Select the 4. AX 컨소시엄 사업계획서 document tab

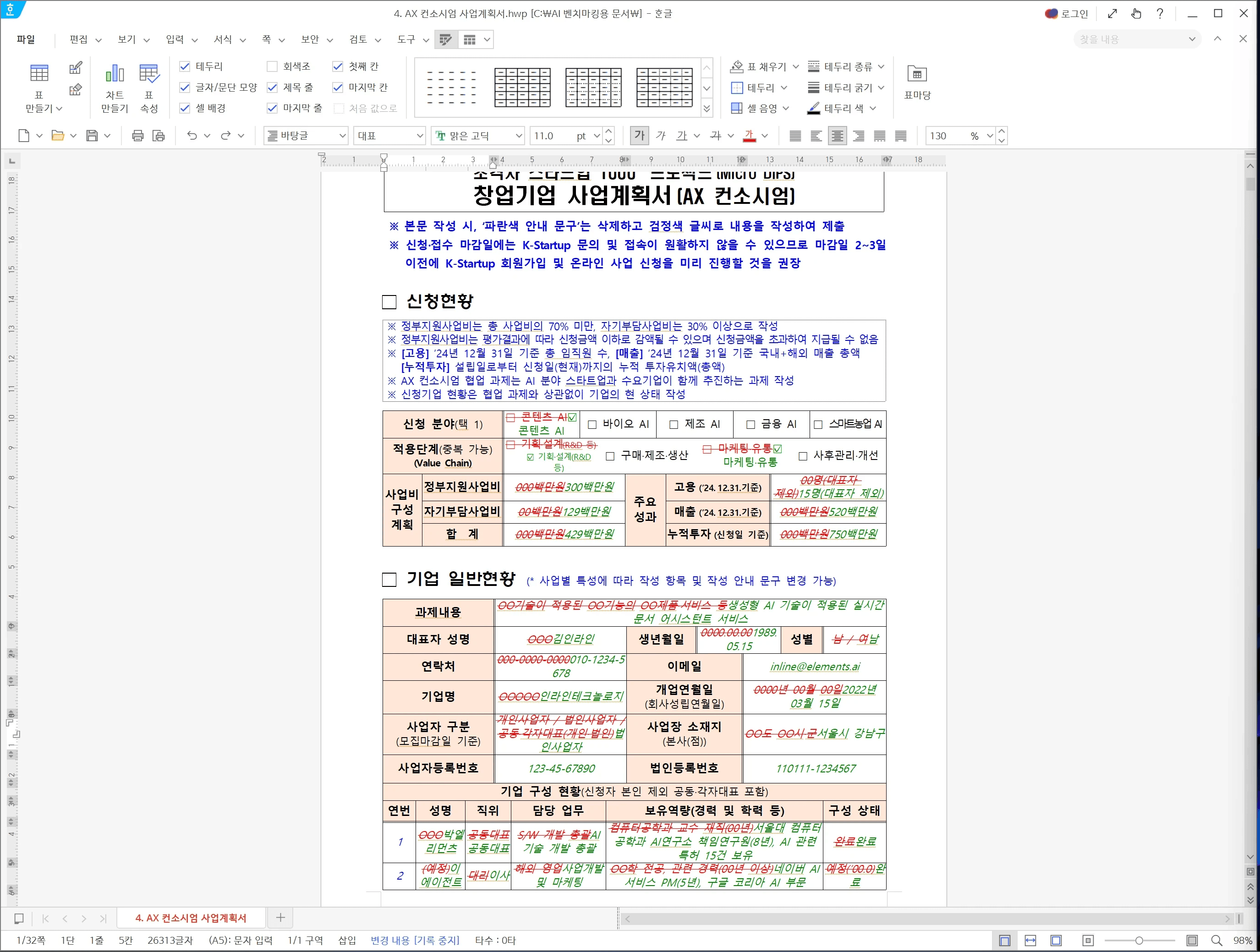coord(191,918)
